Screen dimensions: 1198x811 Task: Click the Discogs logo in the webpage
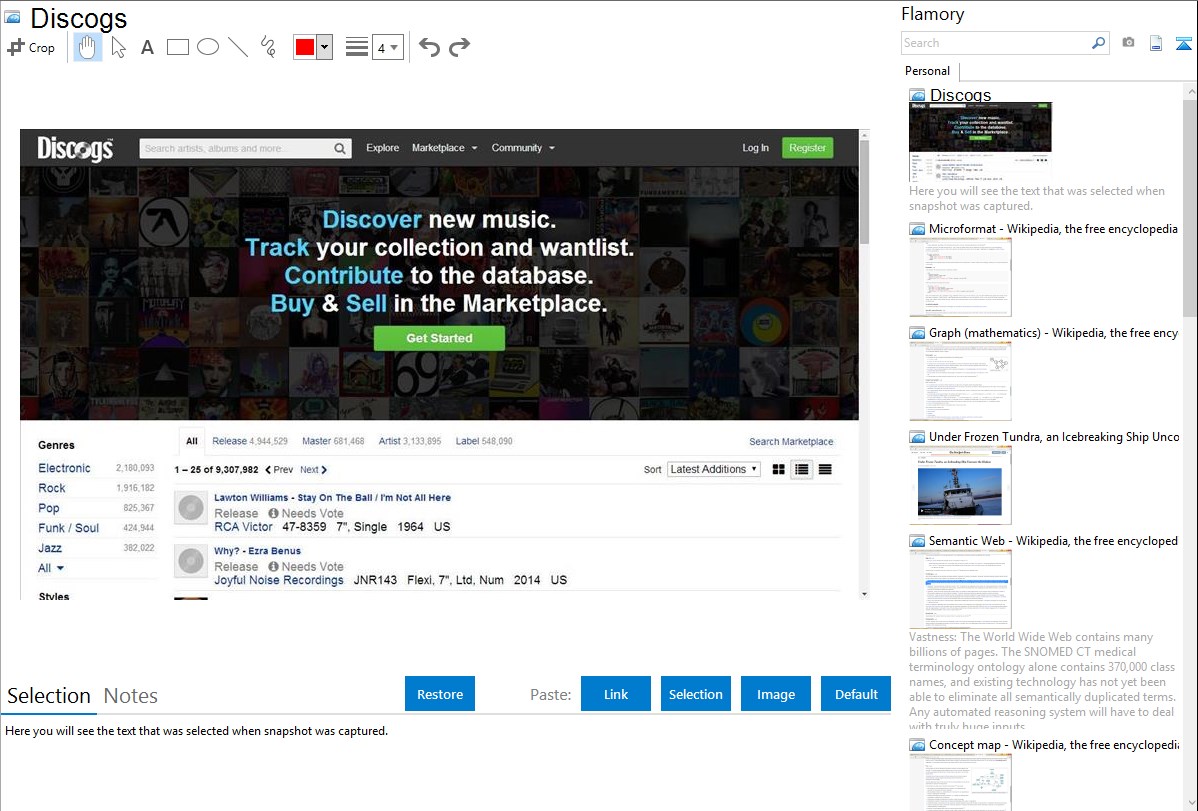(x=75, y=149)
